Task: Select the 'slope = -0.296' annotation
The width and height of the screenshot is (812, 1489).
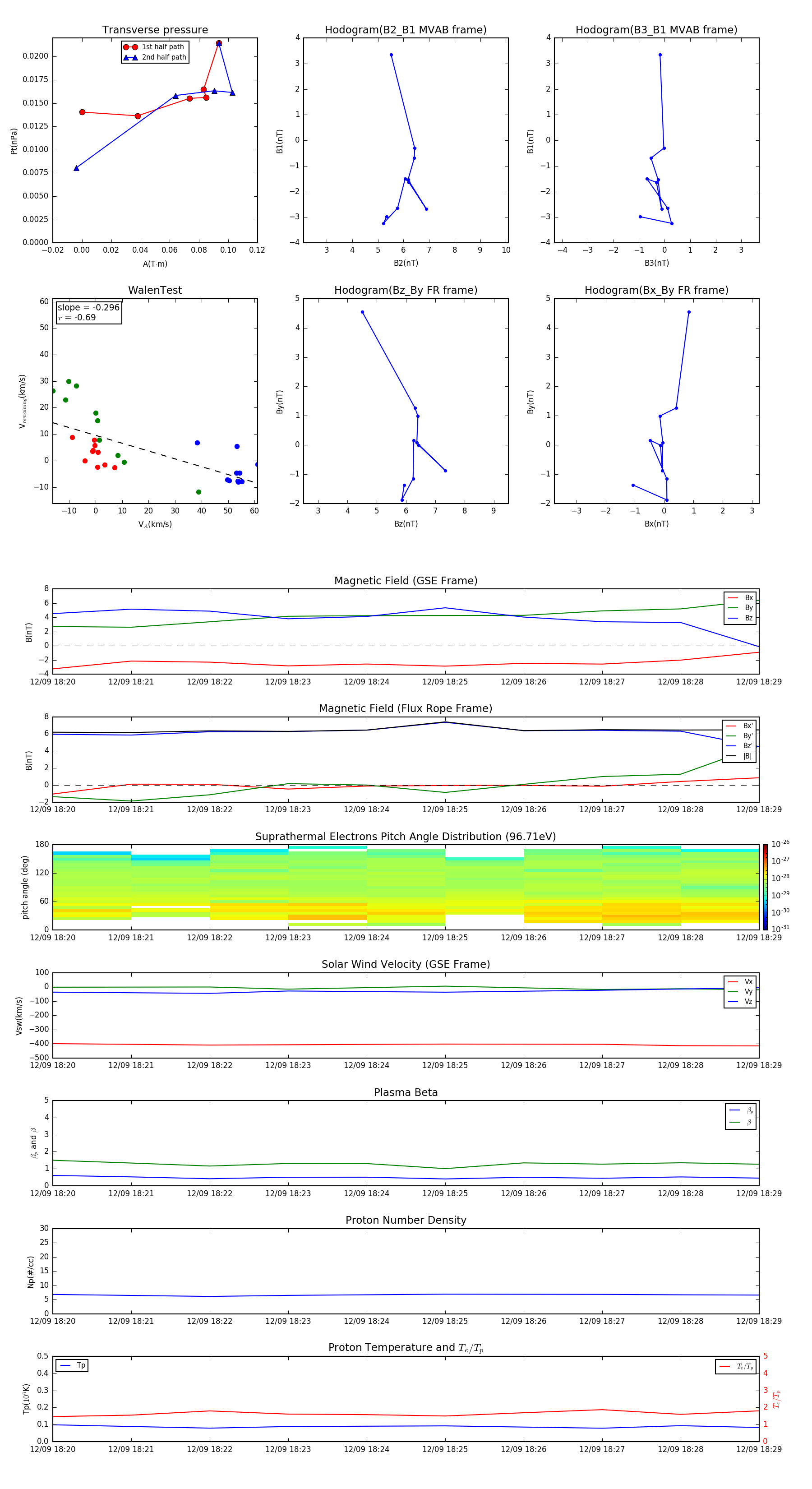Action: click(x=88, y=308)
